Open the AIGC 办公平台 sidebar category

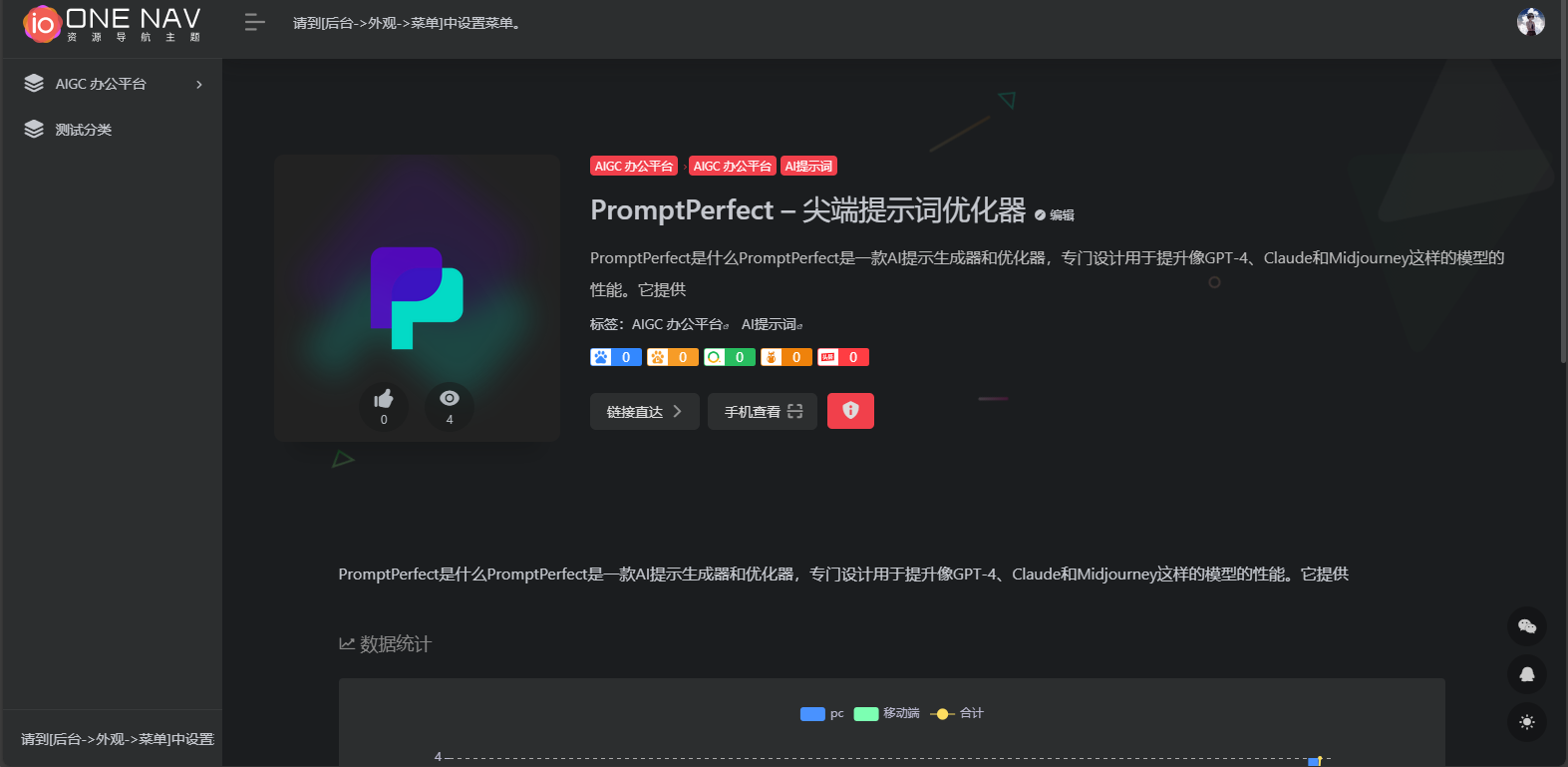[101, 84]
